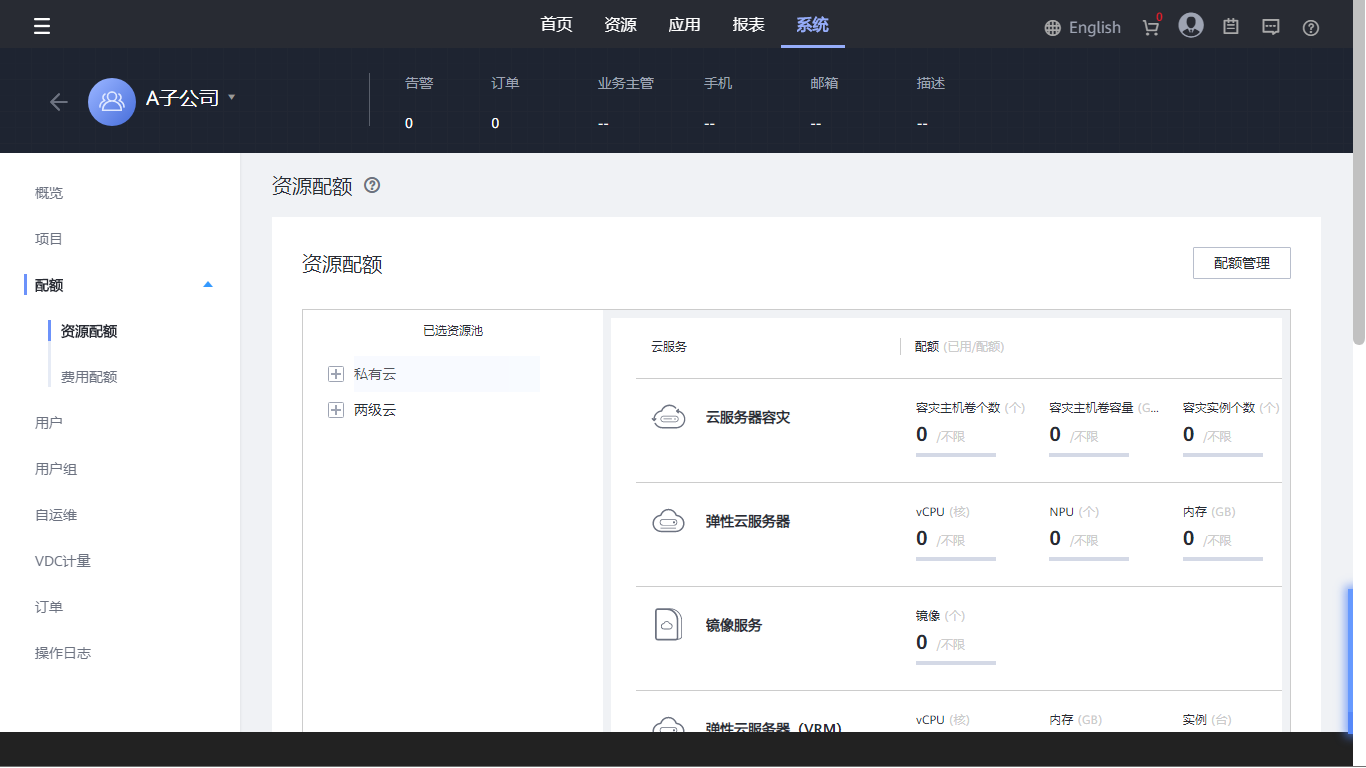The image size is (1366, 768).
Task: Click the 配额管理 button
Action: point(1241,263)
